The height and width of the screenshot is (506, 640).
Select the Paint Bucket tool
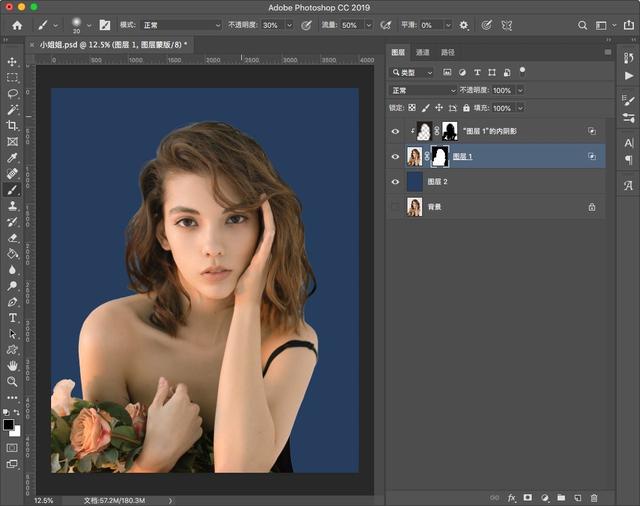(x=12, y=254)
